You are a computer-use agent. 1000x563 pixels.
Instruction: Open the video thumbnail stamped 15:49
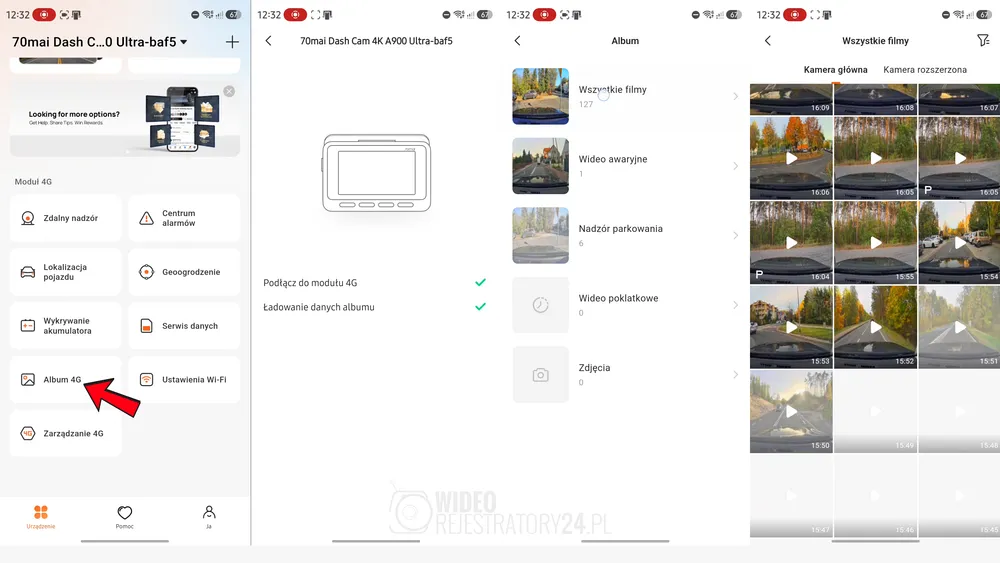[x=876, y=412]
